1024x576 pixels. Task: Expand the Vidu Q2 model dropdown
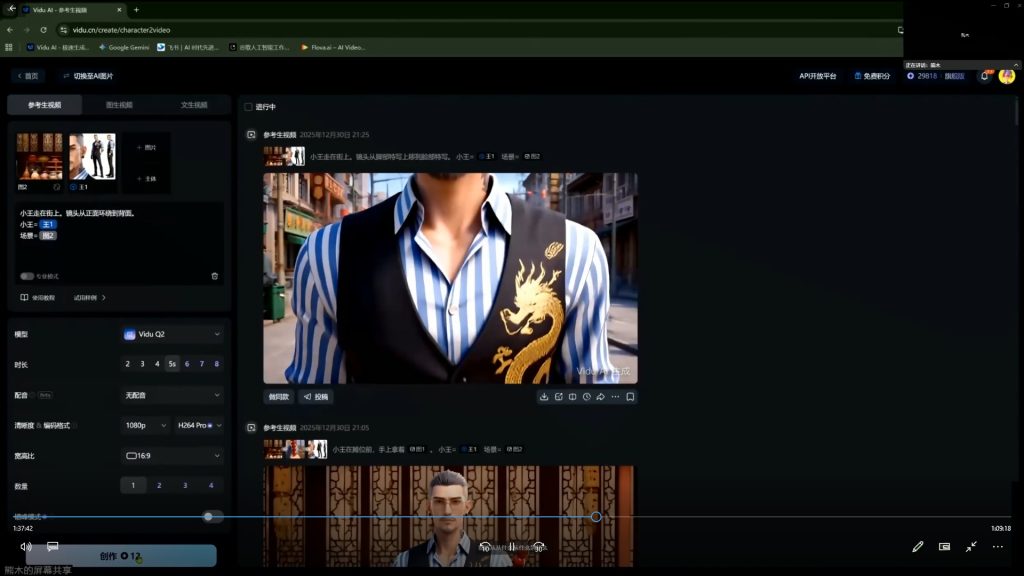(172, 334)
